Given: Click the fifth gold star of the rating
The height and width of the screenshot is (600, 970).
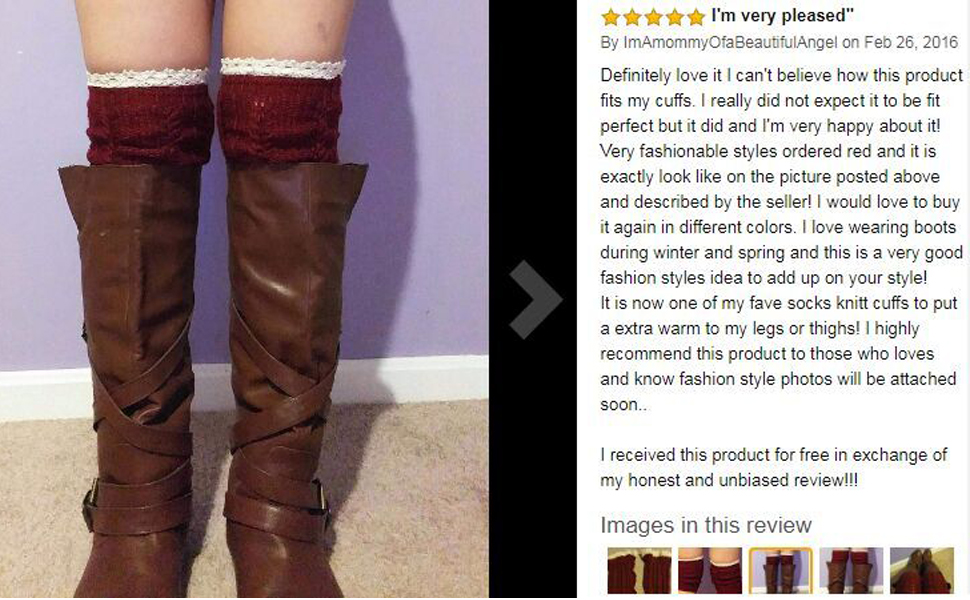Looking at the screenshot, I should (x=696, y=17).
